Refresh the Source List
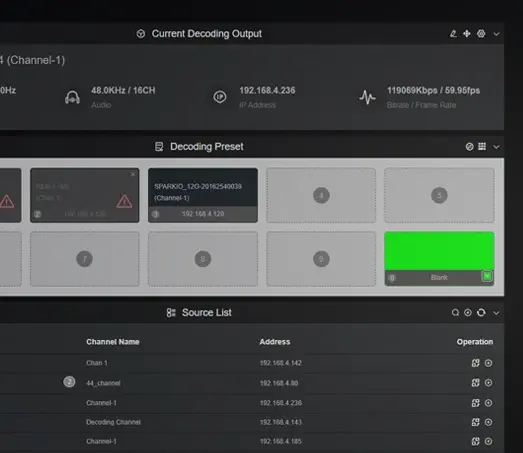This screenshot has width=523, height=453. pyautogui.click(x=481, y=313)
